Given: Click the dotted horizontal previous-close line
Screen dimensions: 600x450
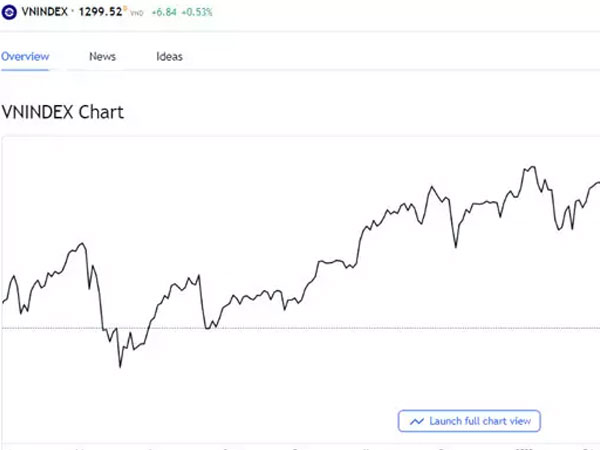Looking at the screenshot, I should (300, 328).
